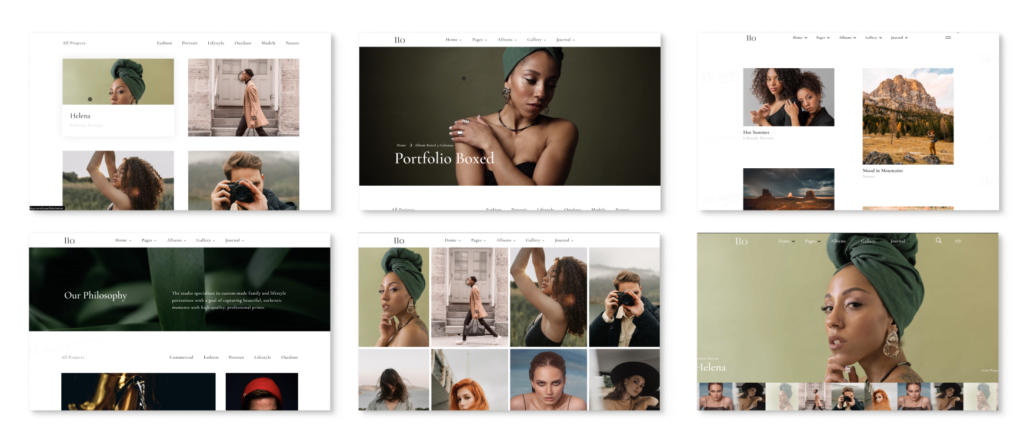
Task: Open the Helena green turban card thumbnail
Action: coord(118,82)
